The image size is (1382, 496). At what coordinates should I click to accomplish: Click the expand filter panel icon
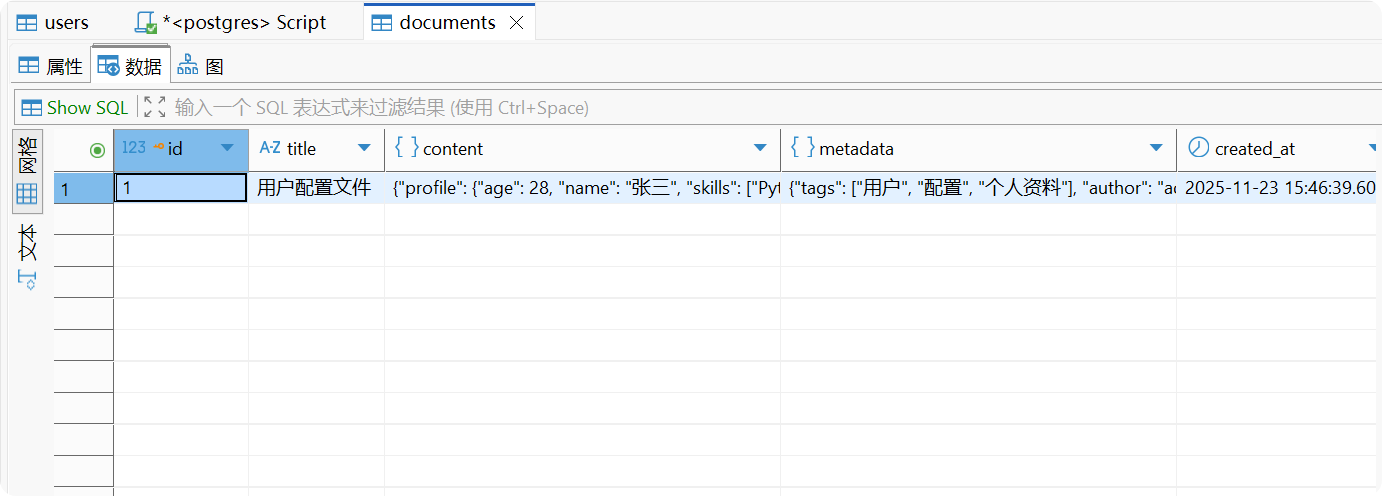click(x=154, y=107)
